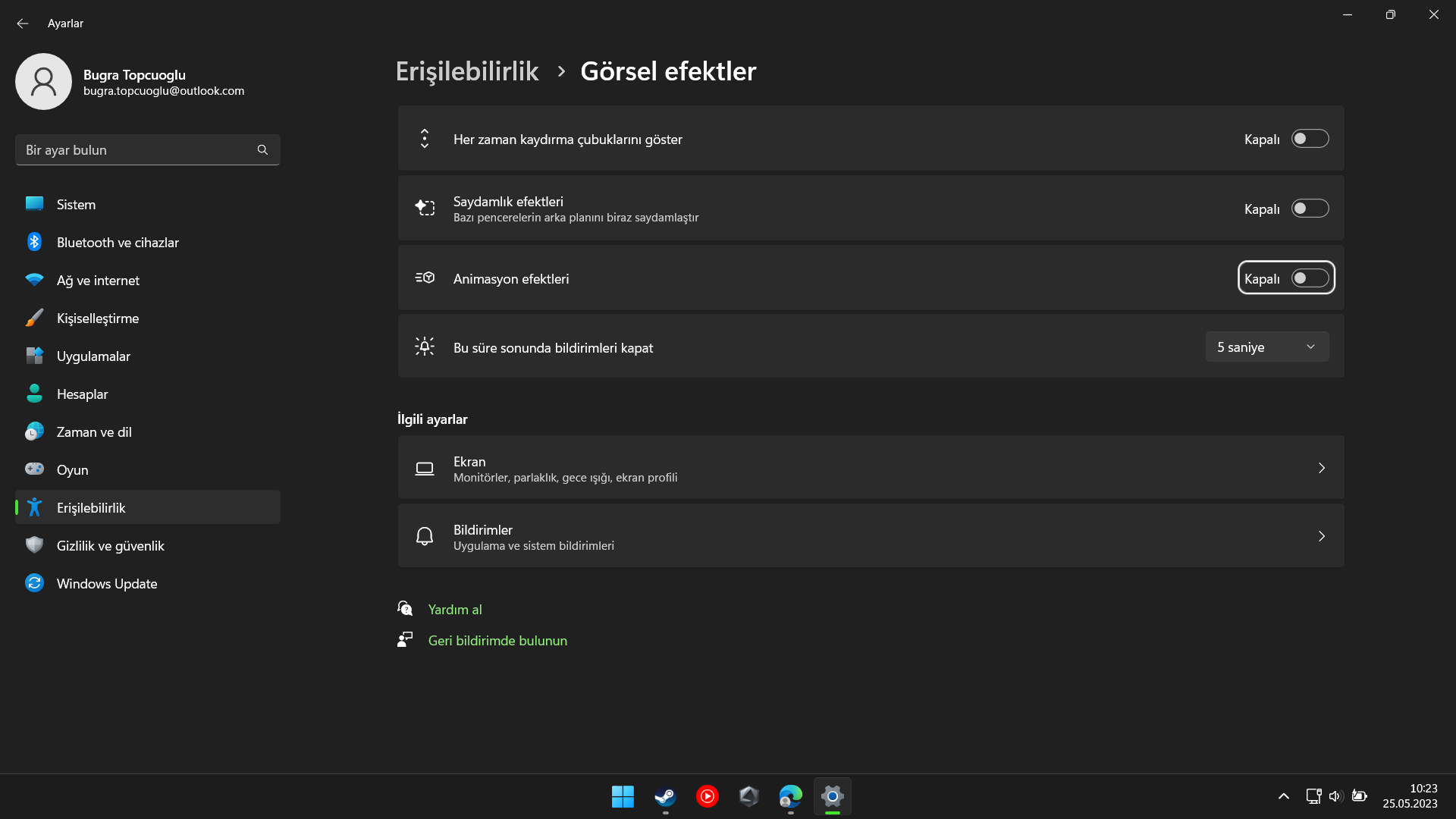Click Geri bildirimde bulunun link
1456x819 pixels.
tap(497, 641)
